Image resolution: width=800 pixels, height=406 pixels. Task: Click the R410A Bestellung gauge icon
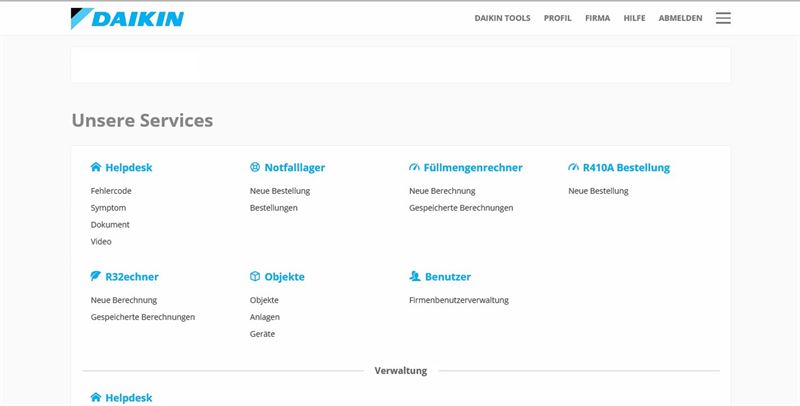point(574,168)
